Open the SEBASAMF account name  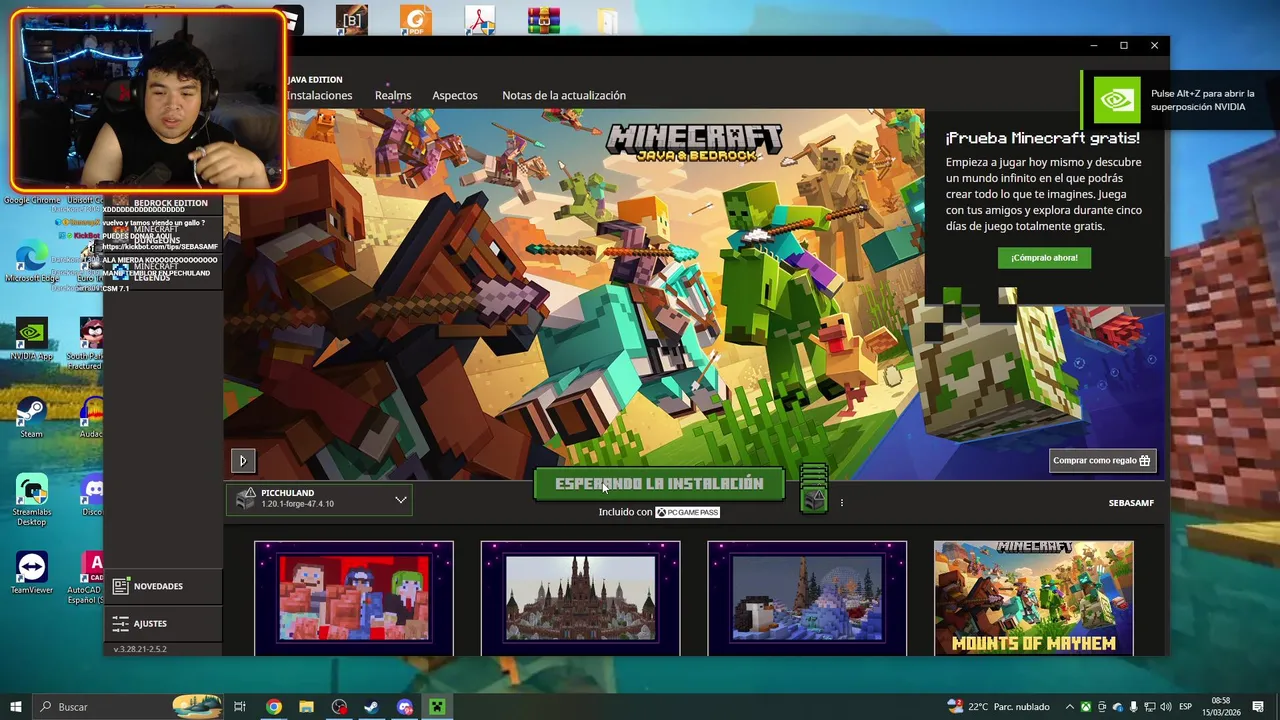pyautogui.click(x=1131, y=503)
